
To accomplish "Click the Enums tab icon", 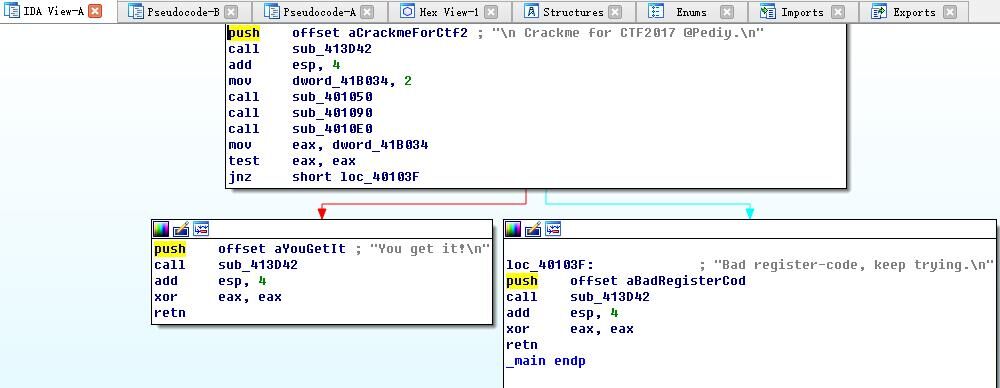I will pos(656,11).
